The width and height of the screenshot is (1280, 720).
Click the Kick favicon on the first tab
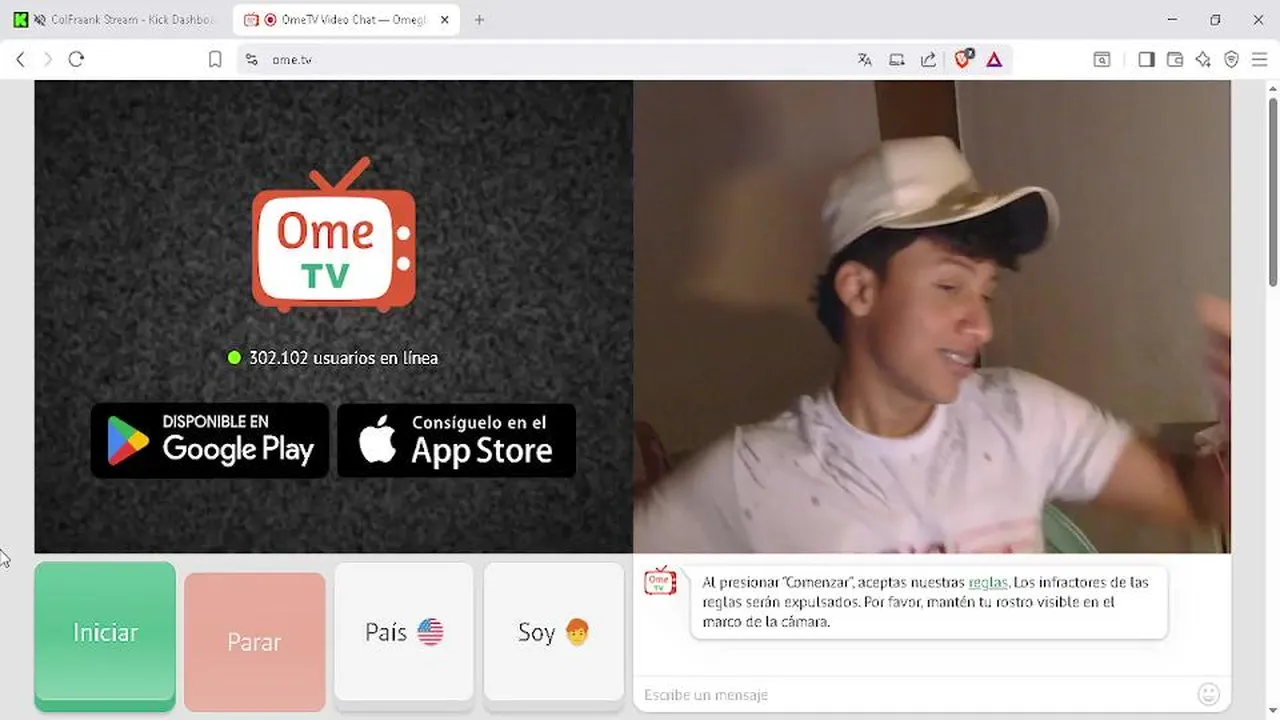pyautogui.click(x=20, y=20)
